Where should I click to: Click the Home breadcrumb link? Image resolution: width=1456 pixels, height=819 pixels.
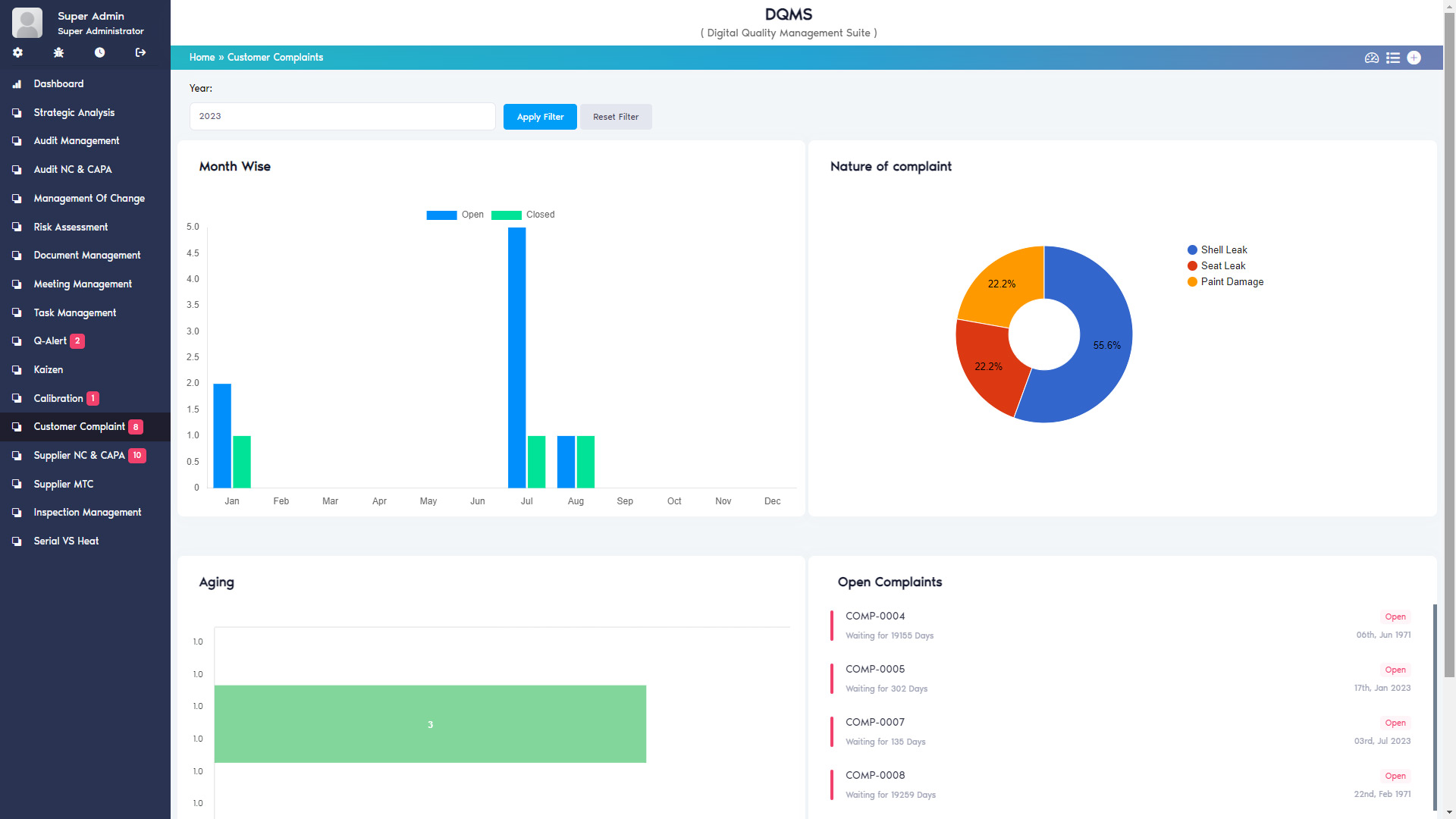point(202,58)
